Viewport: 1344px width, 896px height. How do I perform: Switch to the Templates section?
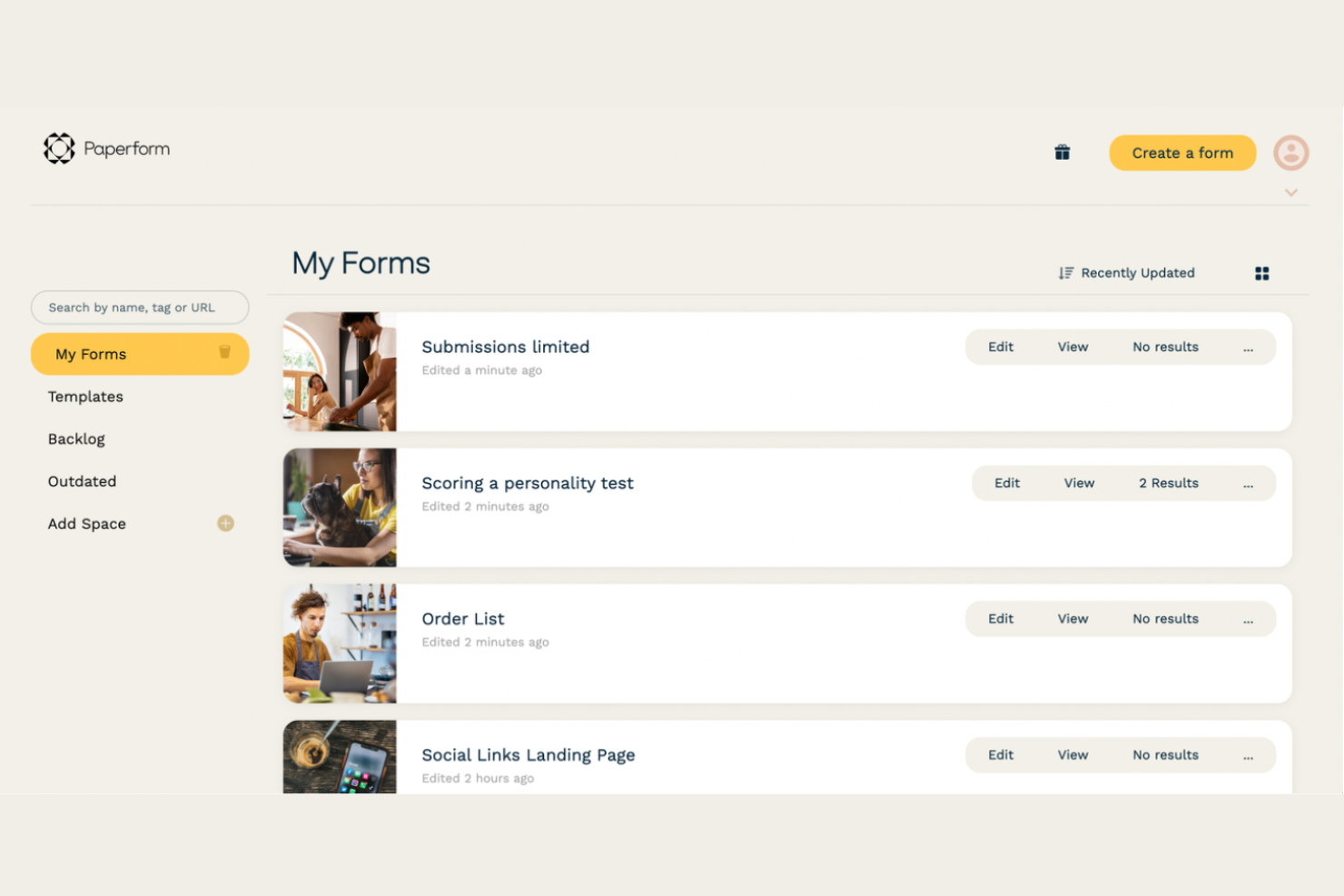pos(85,397)
